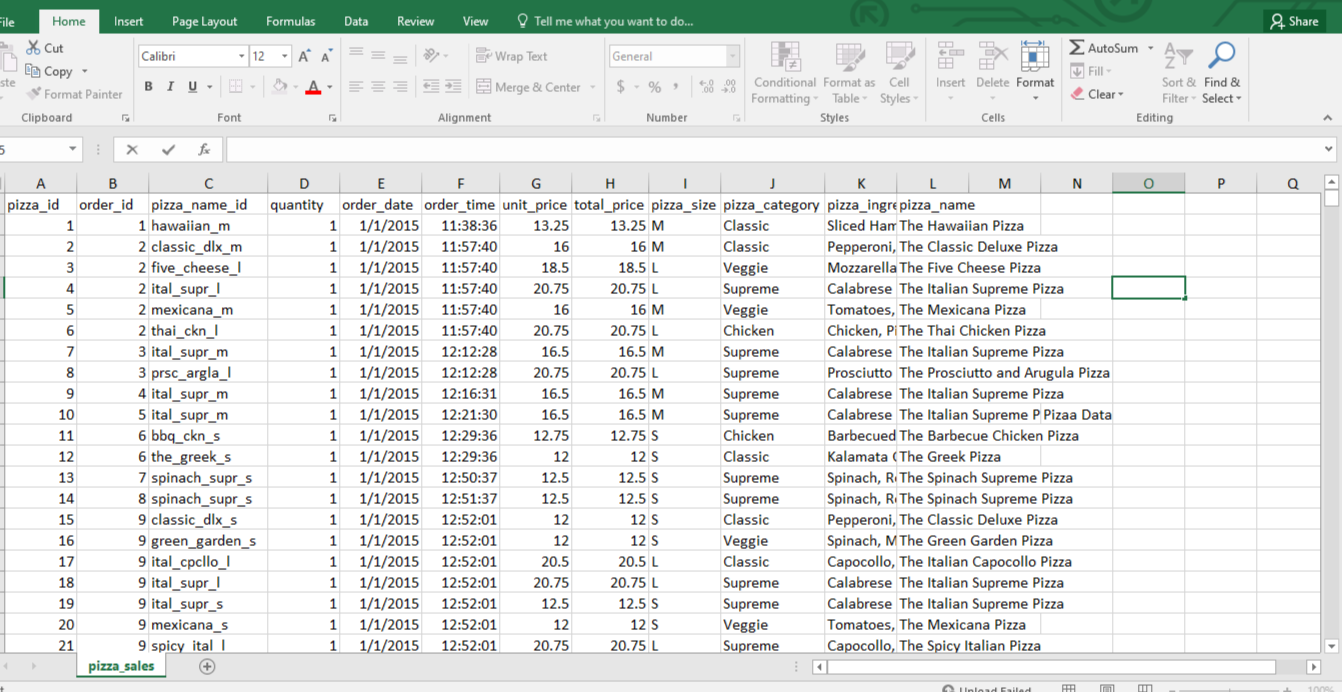This screenshot has height=692, width=1342.
Task: Add a new sheet with plus icon
Action: [207, 666]
